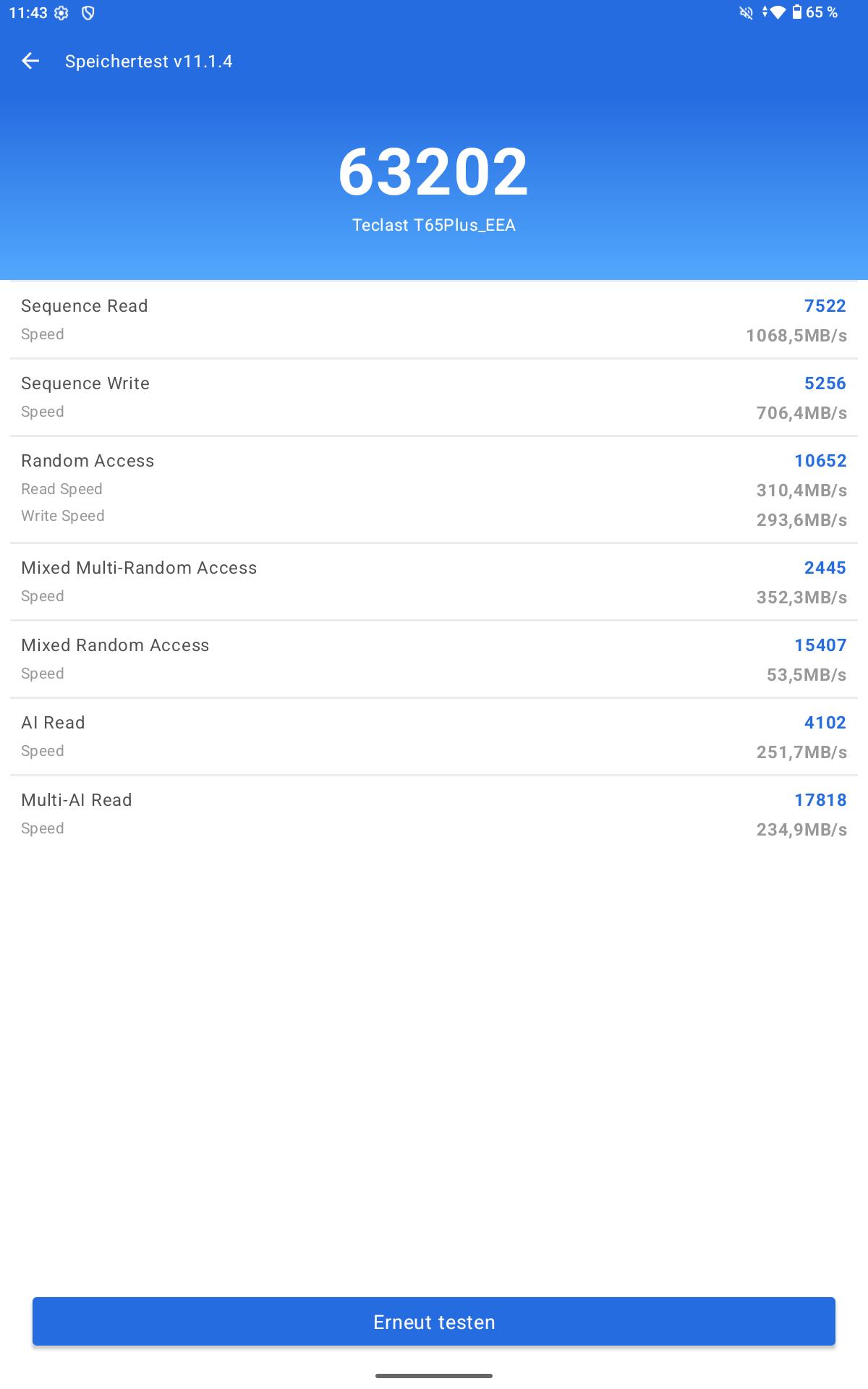This screenshot has width=868, height=1389.
Task: Select the Random Access result row
Action: 434,490
